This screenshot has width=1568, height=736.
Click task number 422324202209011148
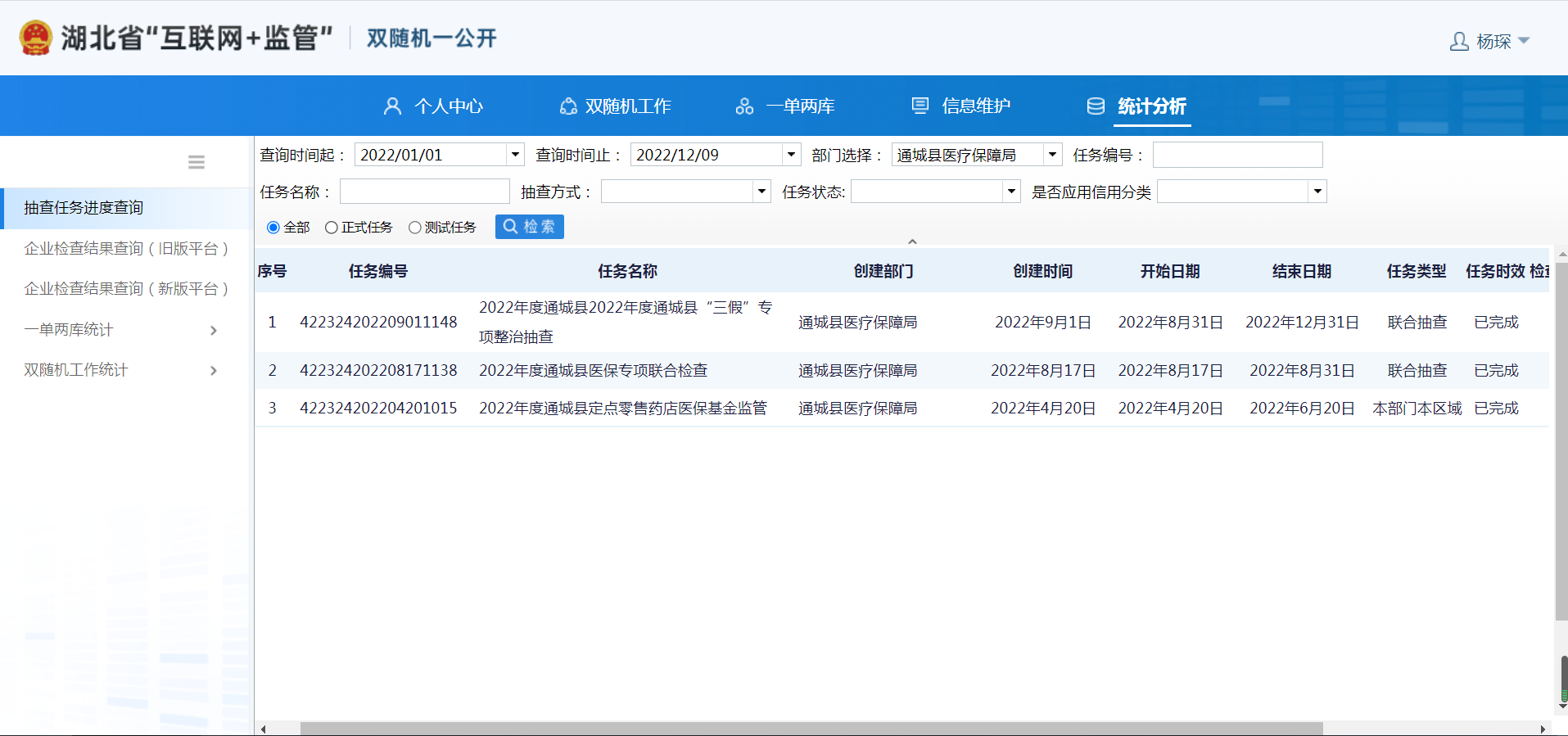click(x=378, y=323)
